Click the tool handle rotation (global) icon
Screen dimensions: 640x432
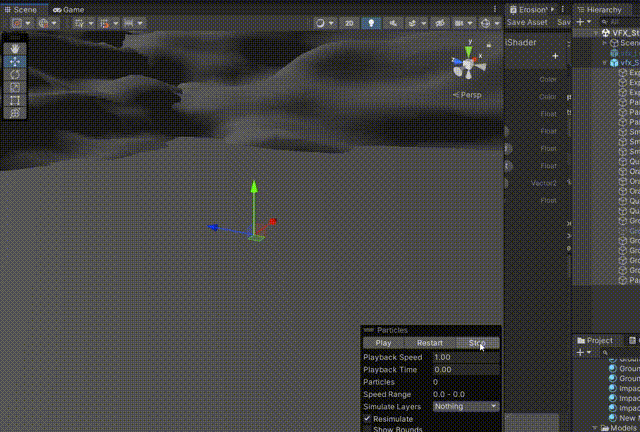(x=43, y=23)
